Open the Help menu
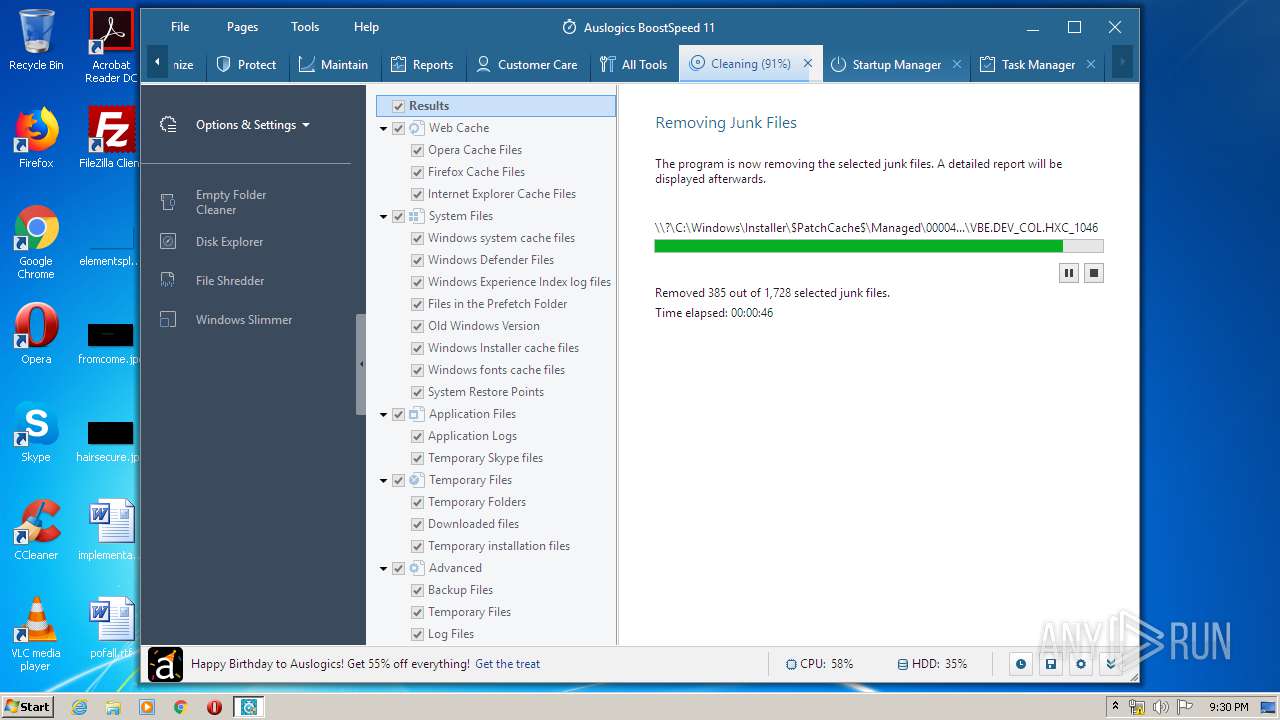 click(x=366, y=27)
